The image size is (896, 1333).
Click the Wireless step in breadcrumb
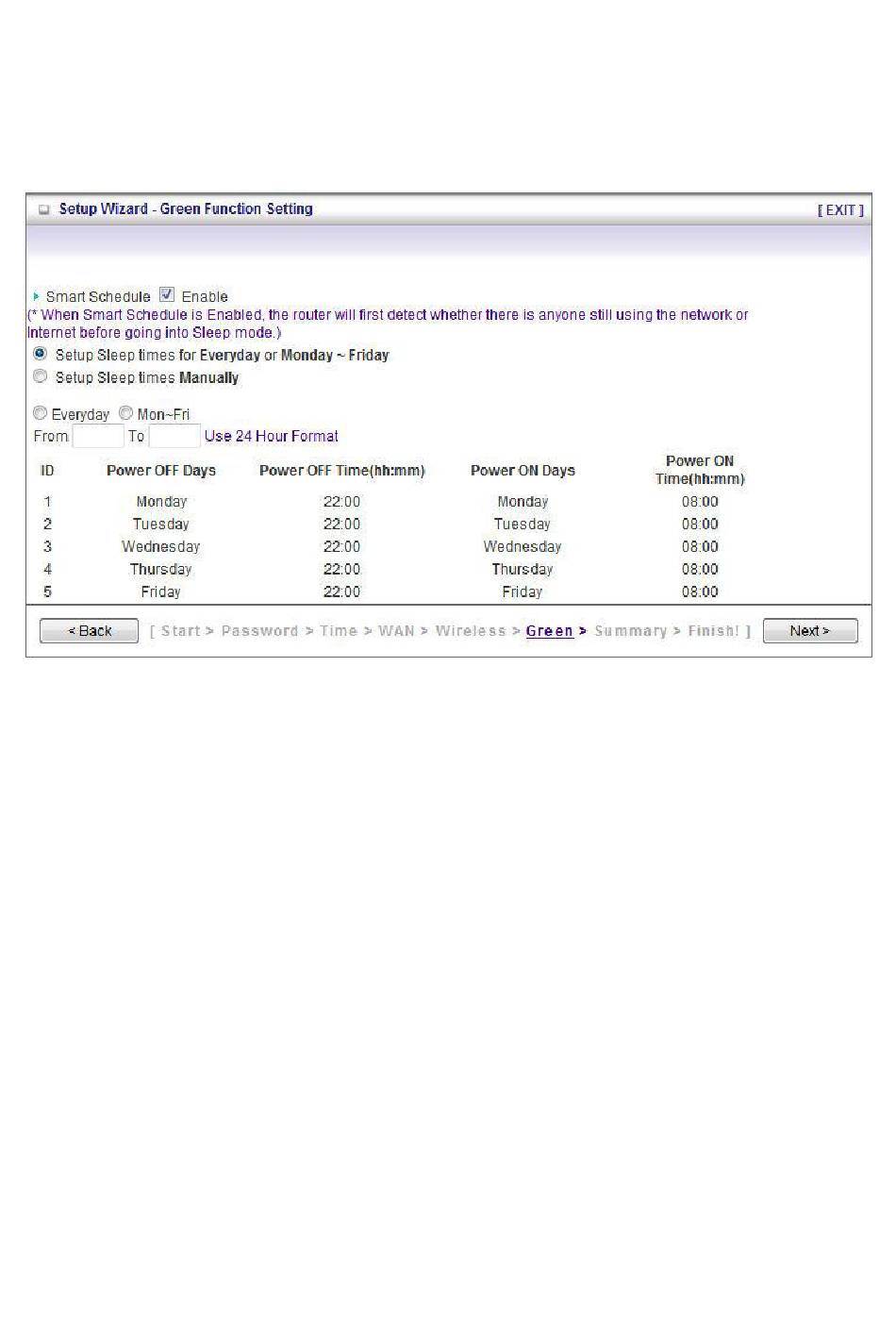click(471, 631)
